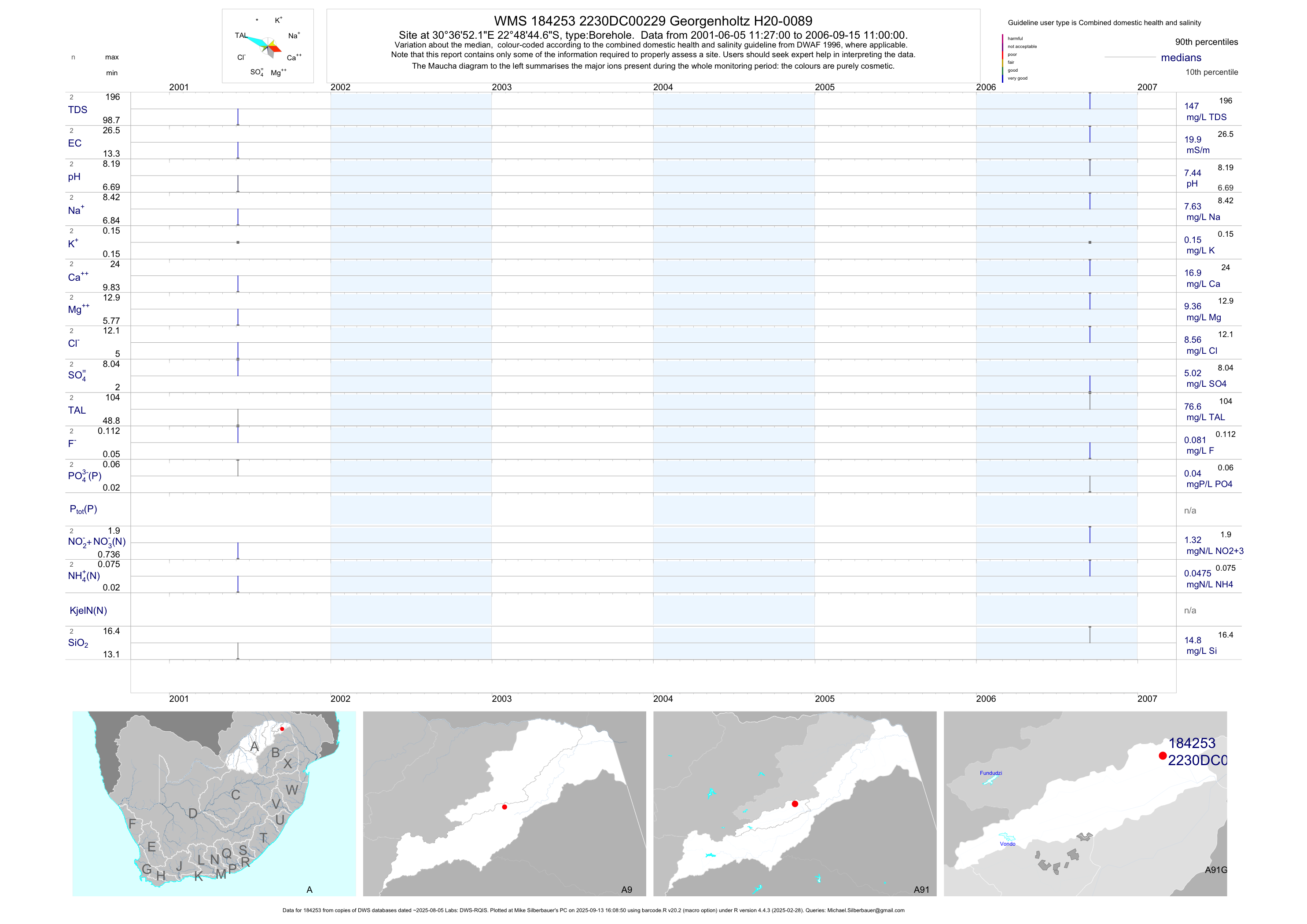Click the Fundudzi lake label

coord(990,773)
